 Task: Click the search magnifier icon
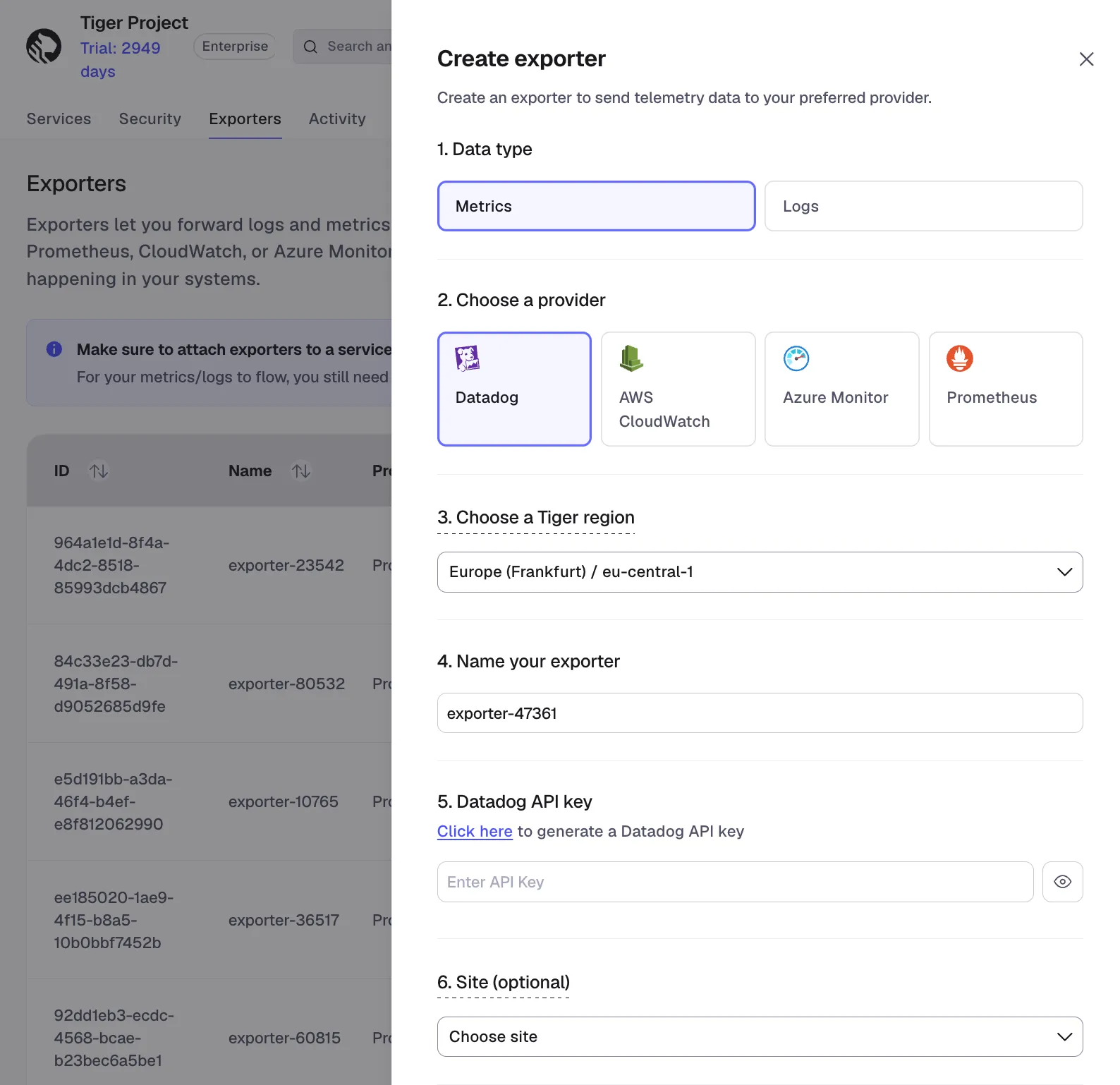coord(310,47)
